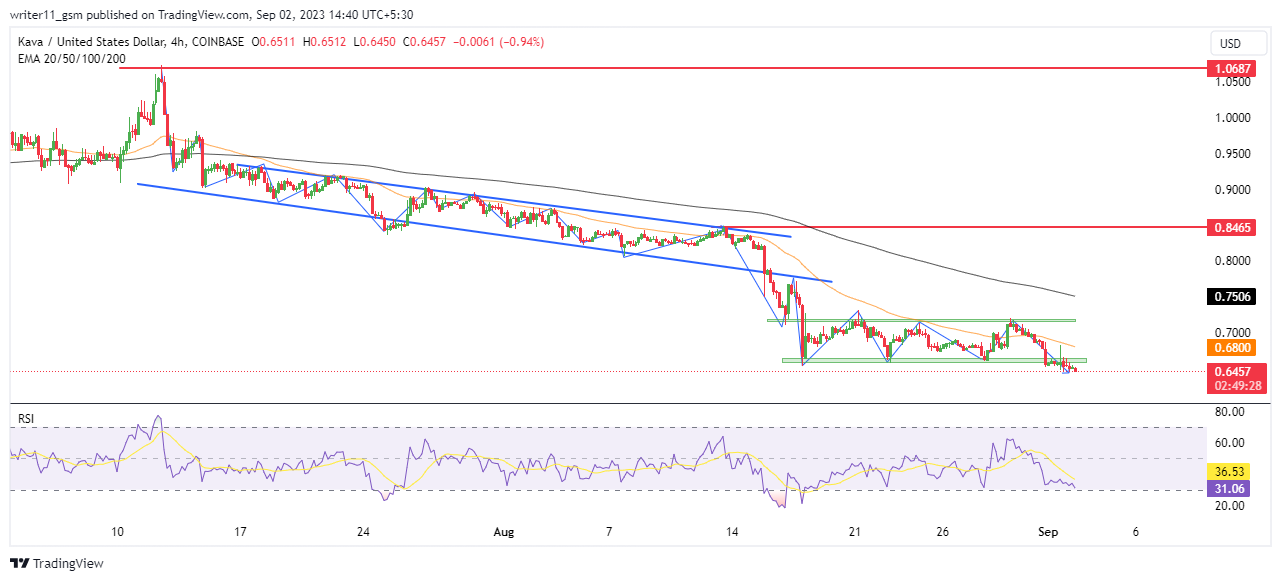
Task: Click the TradingView logo at bottom left
Action: coord(57,564)
